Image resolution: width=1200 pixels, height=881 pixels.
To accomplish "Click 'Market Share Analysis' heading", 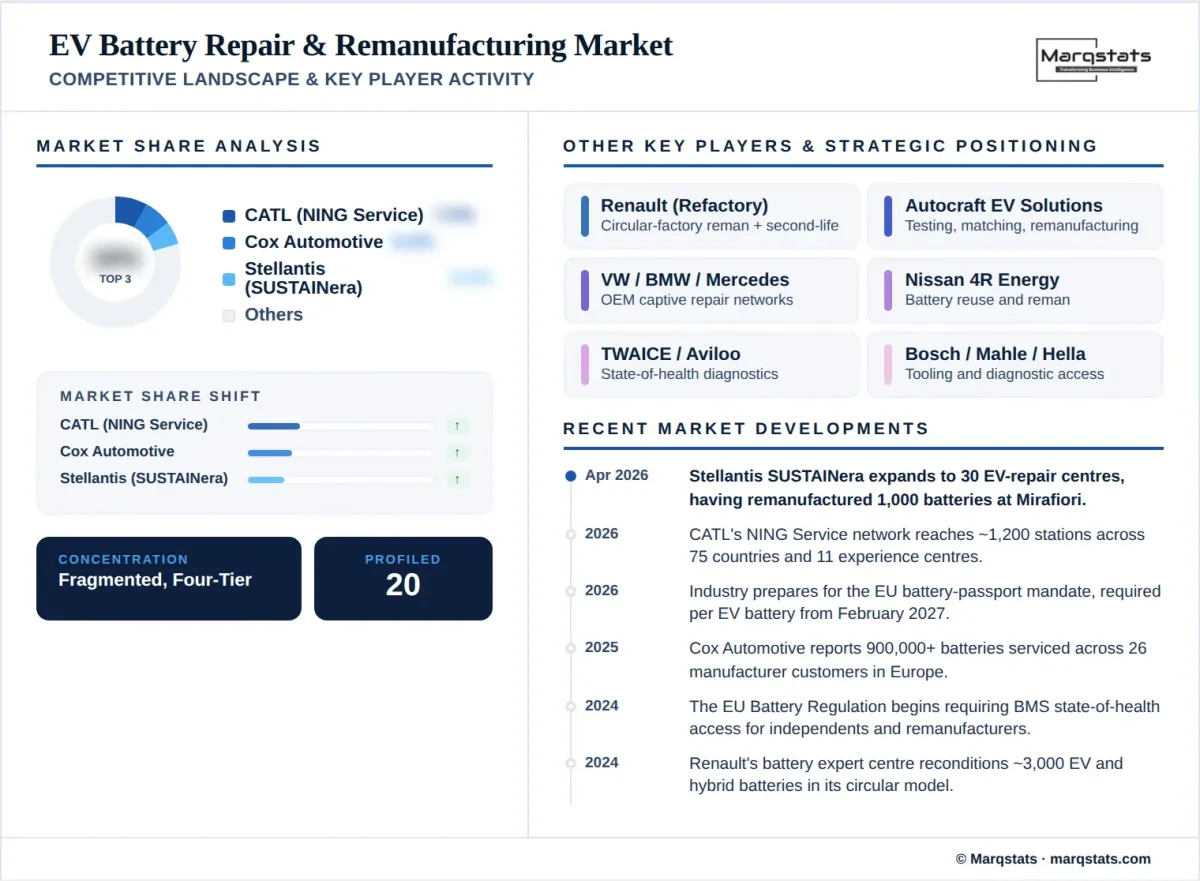I will pyautogui.click(x=179, y=146).
